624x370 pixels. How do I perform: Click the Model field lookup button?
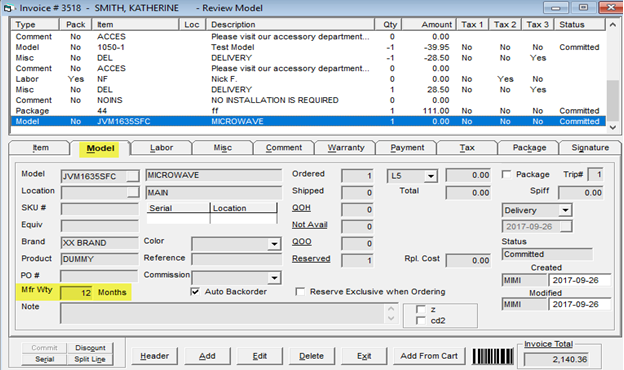click(x=133, y=176)
